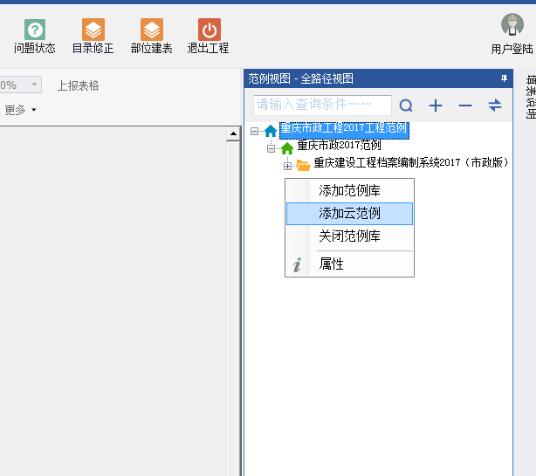536x476 pixels.
Task: Choose 关闭范例库 in context menu
Action: (x=349, y=236)
